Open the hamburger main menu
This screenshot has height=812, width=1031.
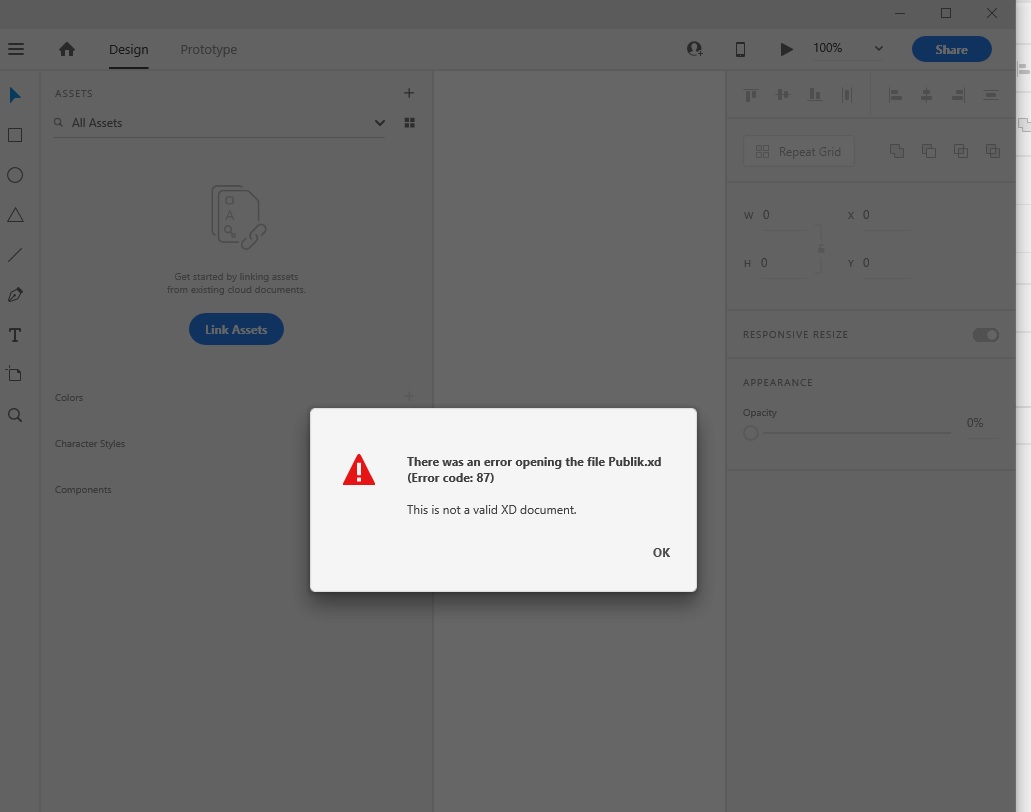tap(15, 48)
